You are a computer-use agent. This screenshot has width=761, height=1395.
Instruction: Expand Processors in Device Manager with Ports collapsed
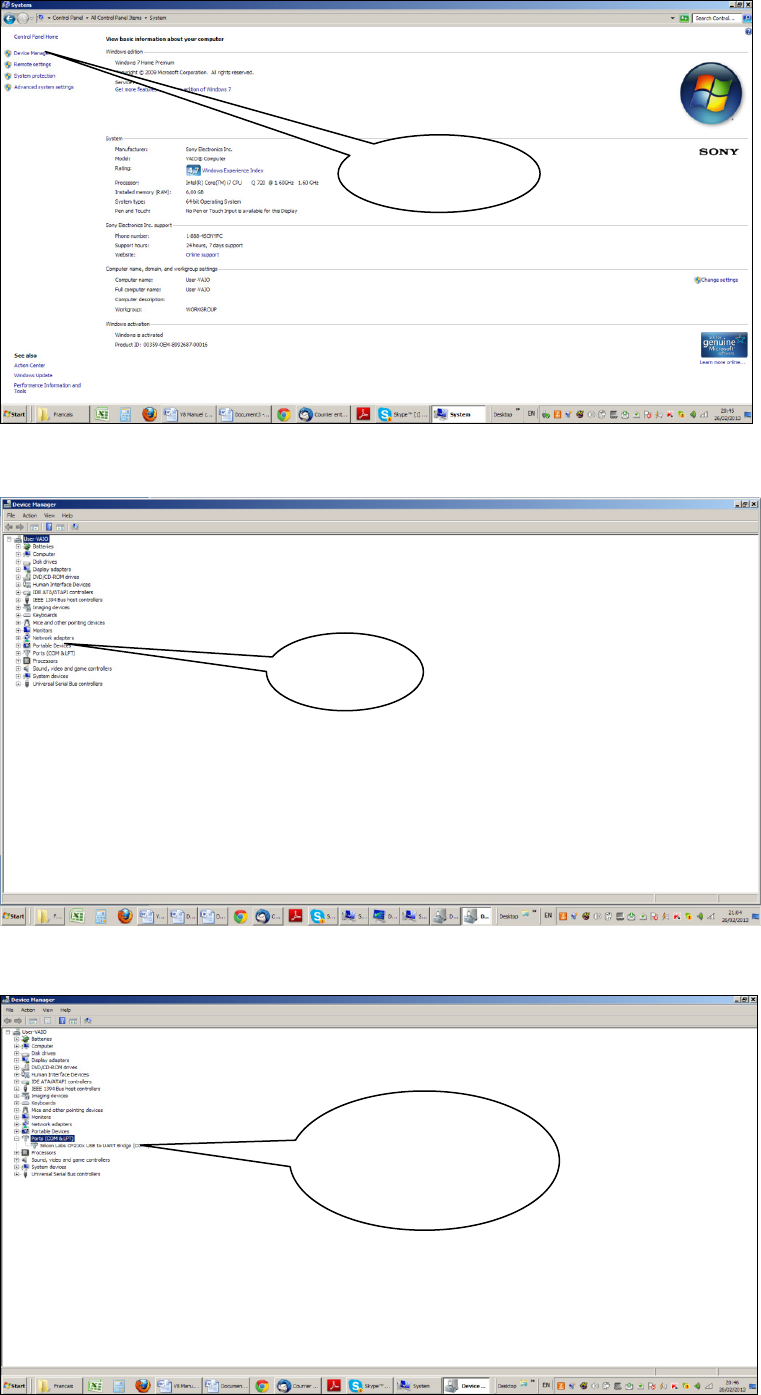[x=18, y=661]
